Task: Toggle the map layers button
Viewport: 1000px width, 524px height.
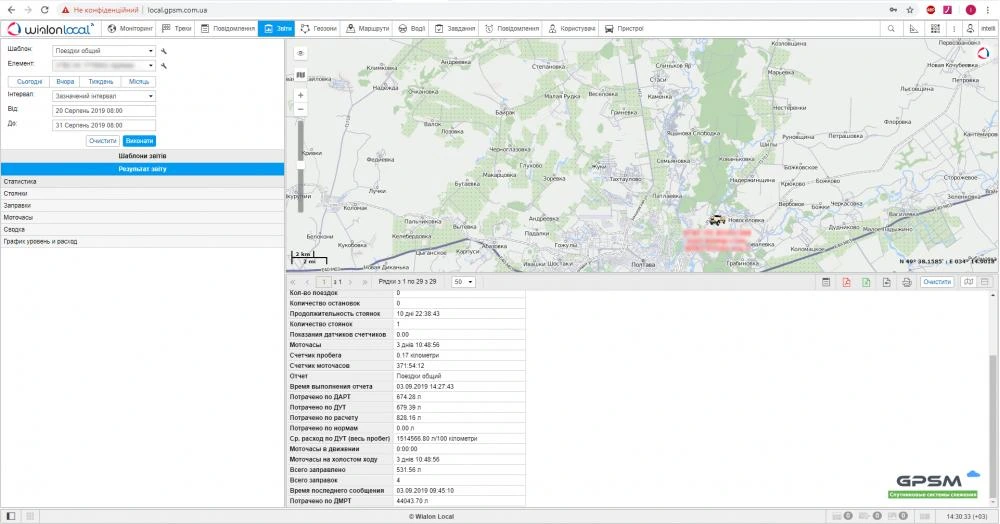Action: [x=301, y=74]
